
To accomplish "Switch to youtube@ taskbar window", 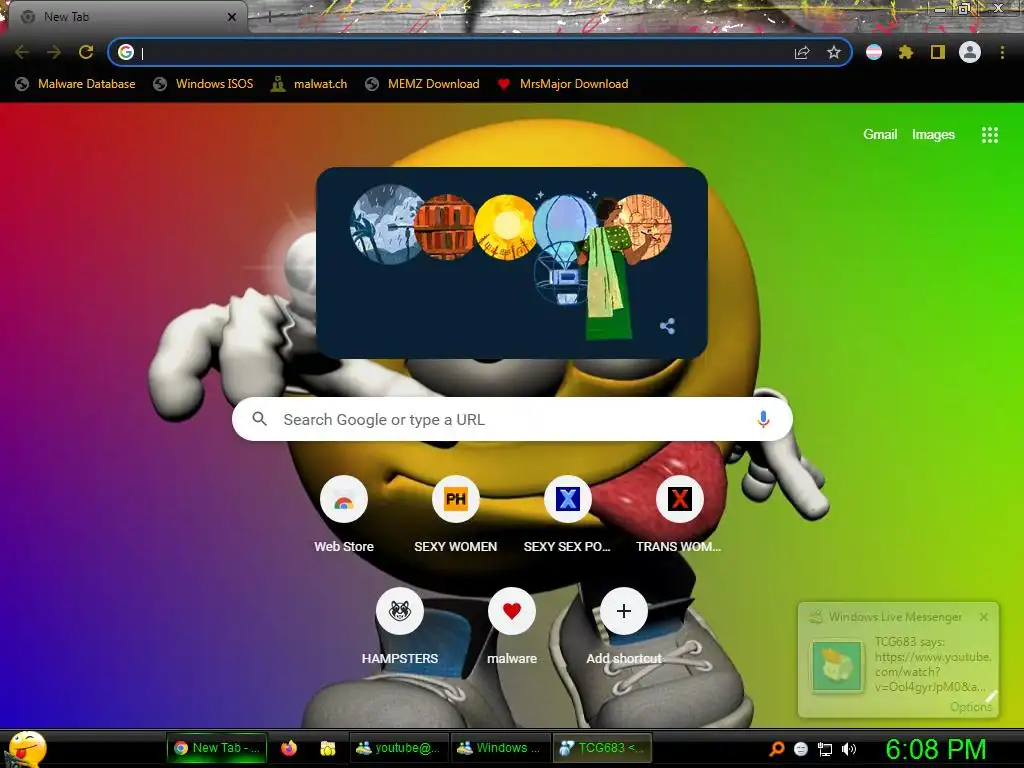I will tap(398, 748).
